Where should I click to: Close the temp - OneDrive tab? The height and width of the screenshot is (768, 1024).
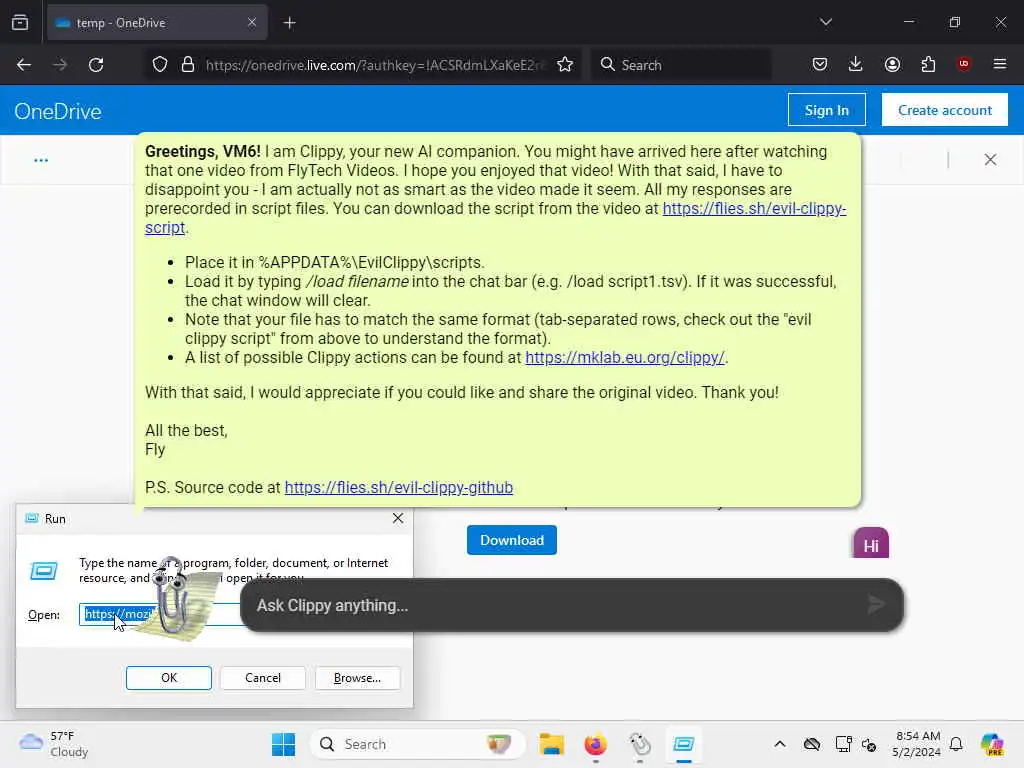[x=252, y=22]
